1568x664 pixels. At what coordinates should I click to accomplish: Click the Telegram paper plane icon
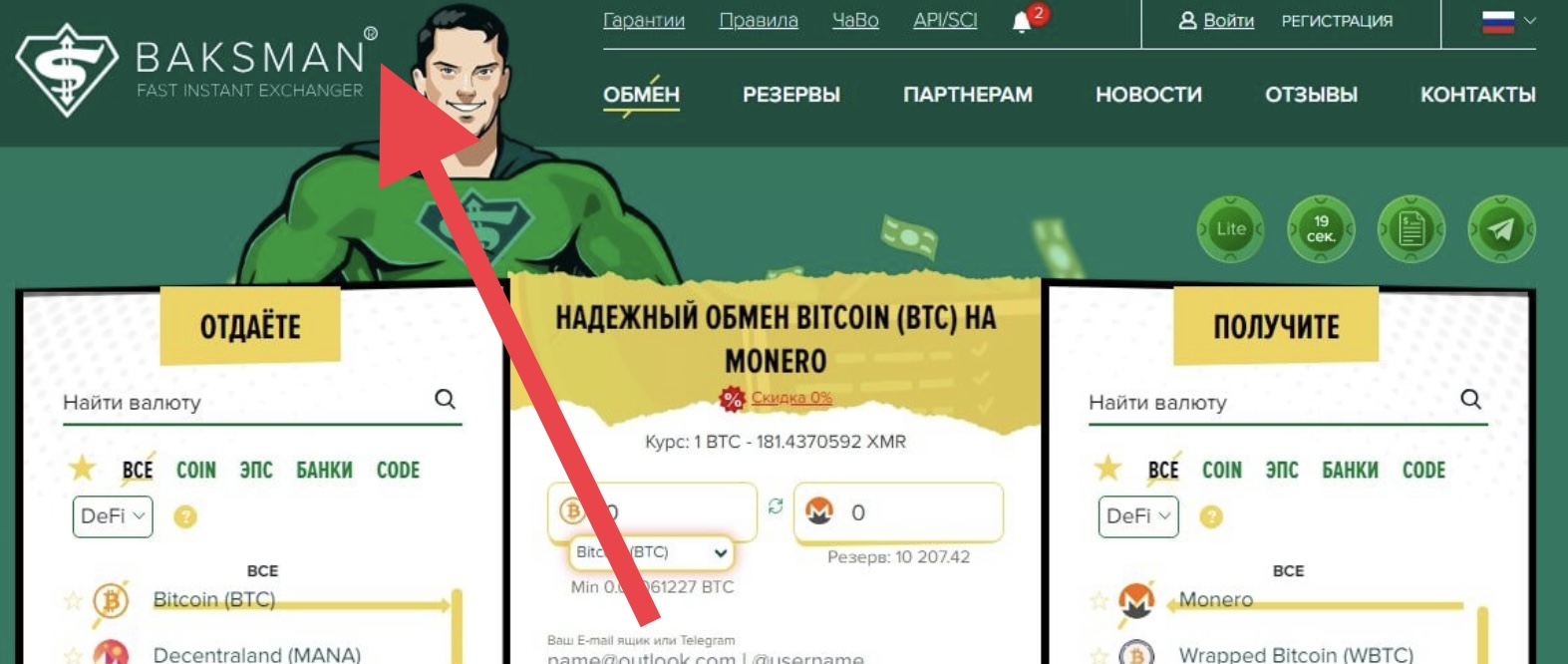pyautogui.click(x=1501, y=229)
